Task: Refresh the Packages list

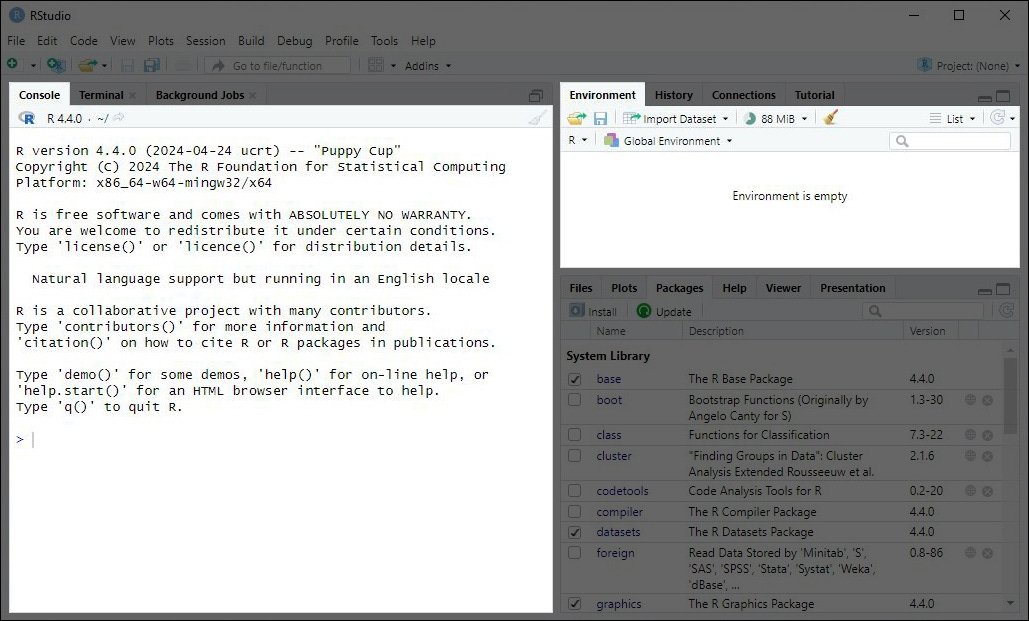Action: 1006,310
